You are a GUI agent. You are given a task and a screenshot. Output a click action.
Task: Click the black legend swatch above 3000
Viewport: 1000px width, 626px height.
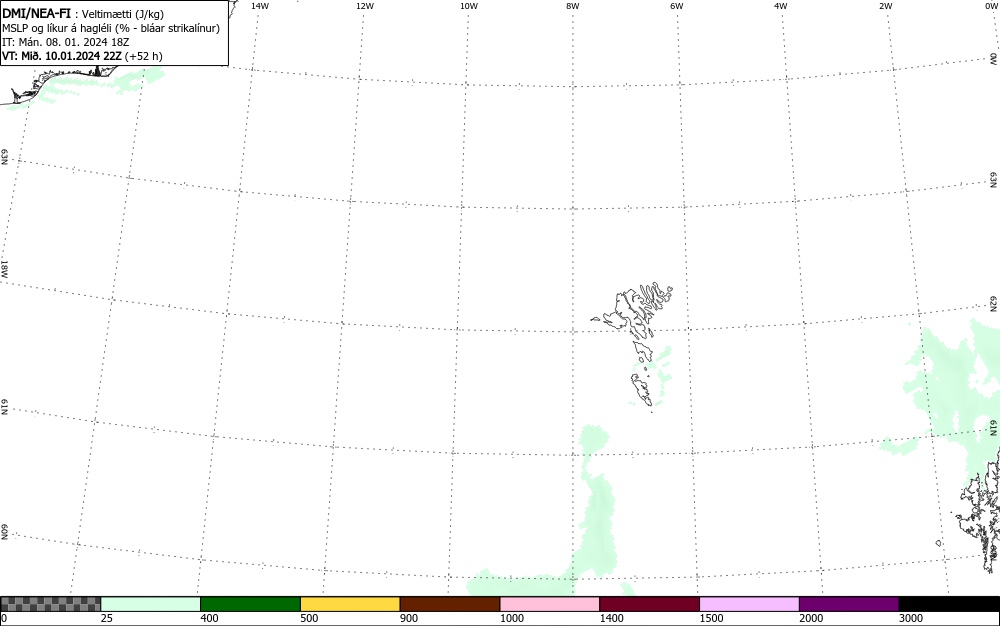[949, 604]
